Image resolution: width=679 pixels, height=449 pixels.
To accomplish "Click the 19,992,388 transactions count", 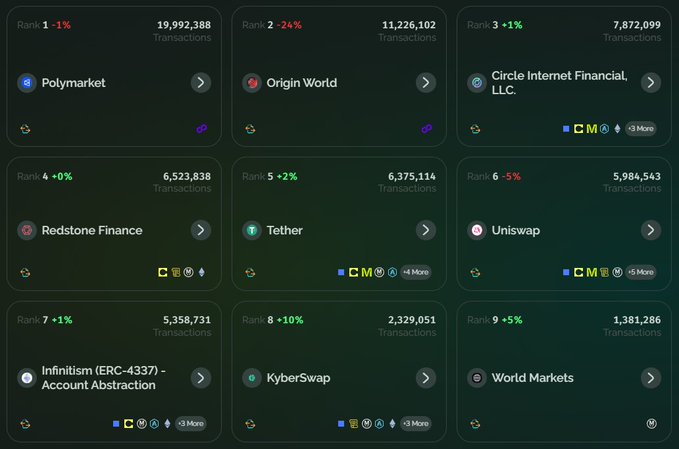I will click(184, 25).
